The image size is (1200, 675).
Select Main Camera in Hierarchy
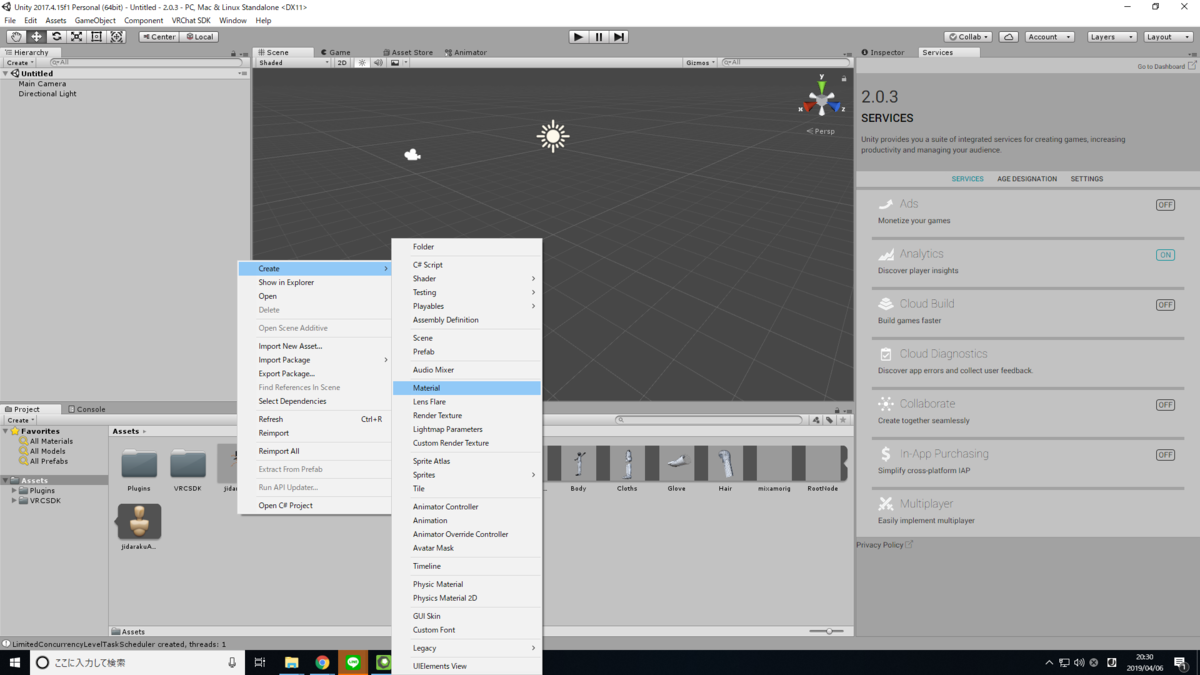42,84
